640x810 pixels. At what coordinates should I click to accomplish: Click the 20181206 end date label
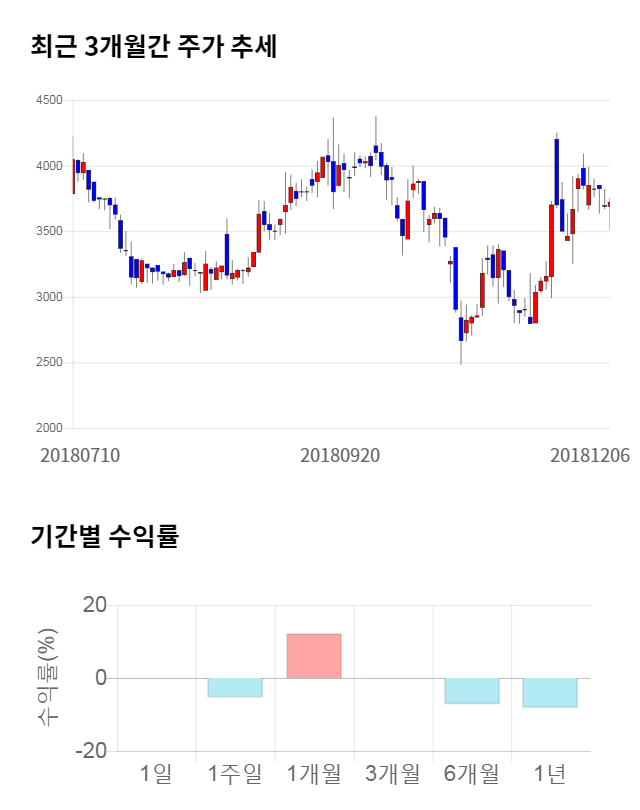click(590, 455)
